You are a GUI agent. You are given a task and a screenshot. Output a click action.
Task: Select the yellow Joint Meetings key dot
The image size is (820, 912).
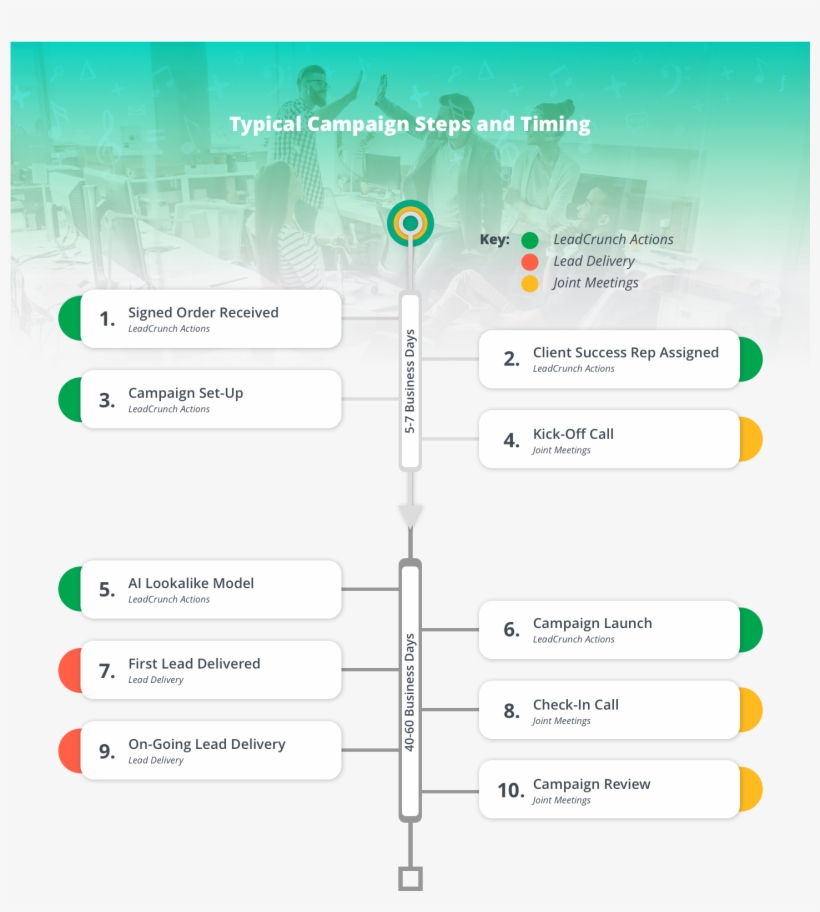point(530,283)
